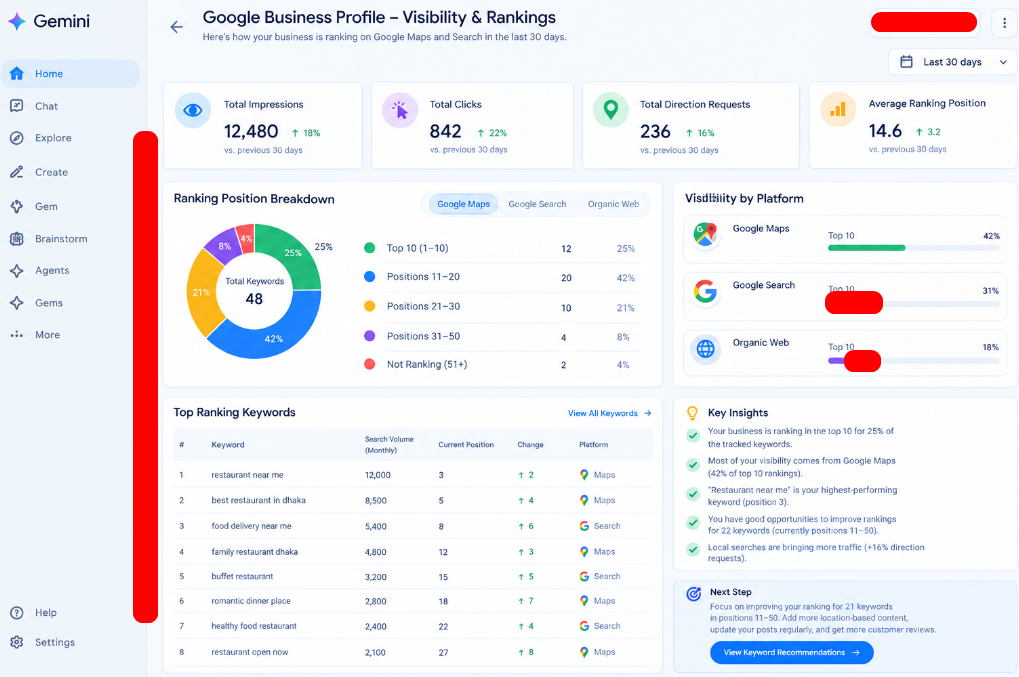Go back with the left arrow
The width and height of the screenshot is (1019, 677).
pos(176,27)
